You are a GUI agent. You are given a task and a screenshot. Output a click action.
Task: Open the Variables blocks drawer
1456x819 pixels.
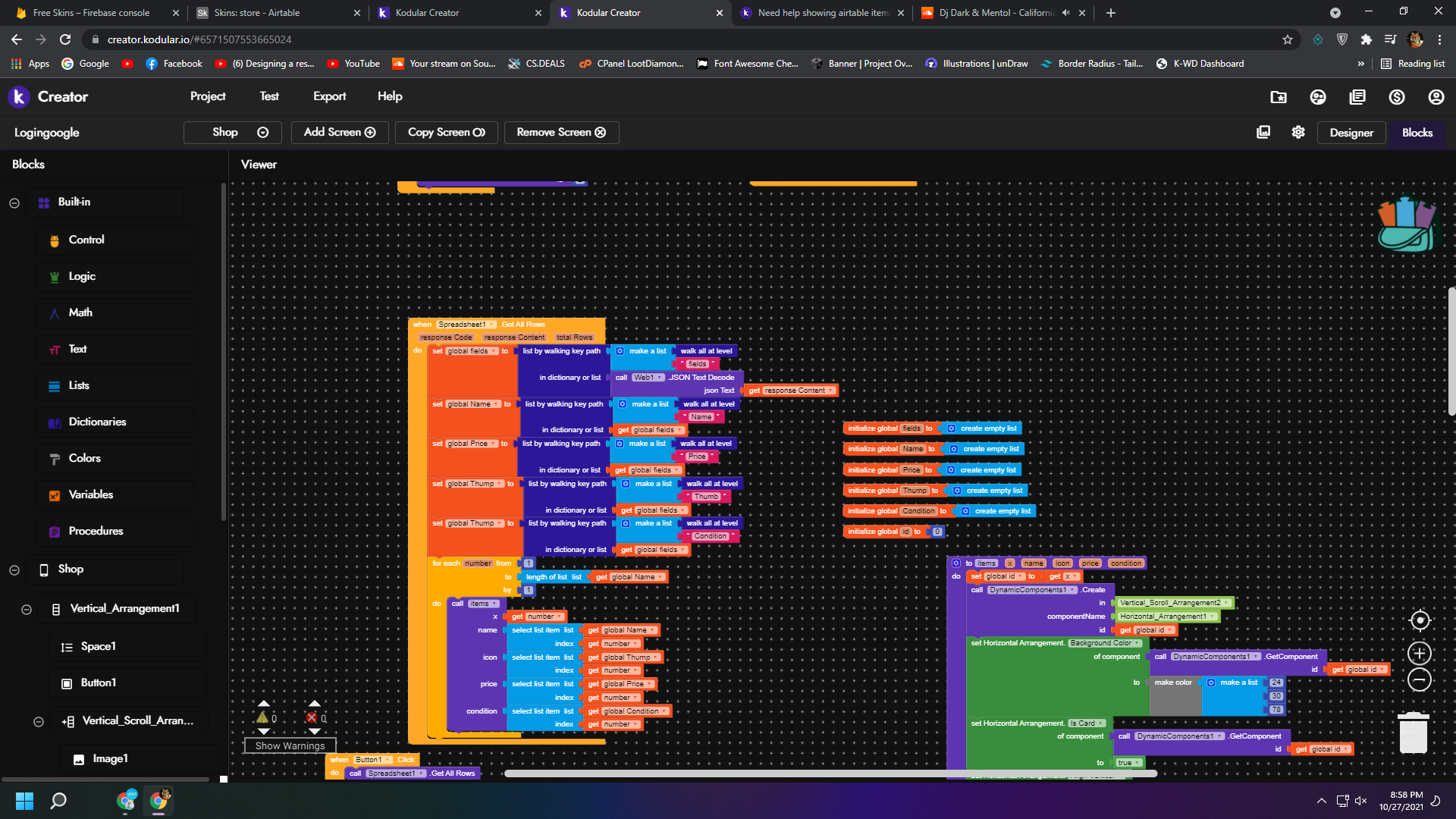(x=91, y=494)
